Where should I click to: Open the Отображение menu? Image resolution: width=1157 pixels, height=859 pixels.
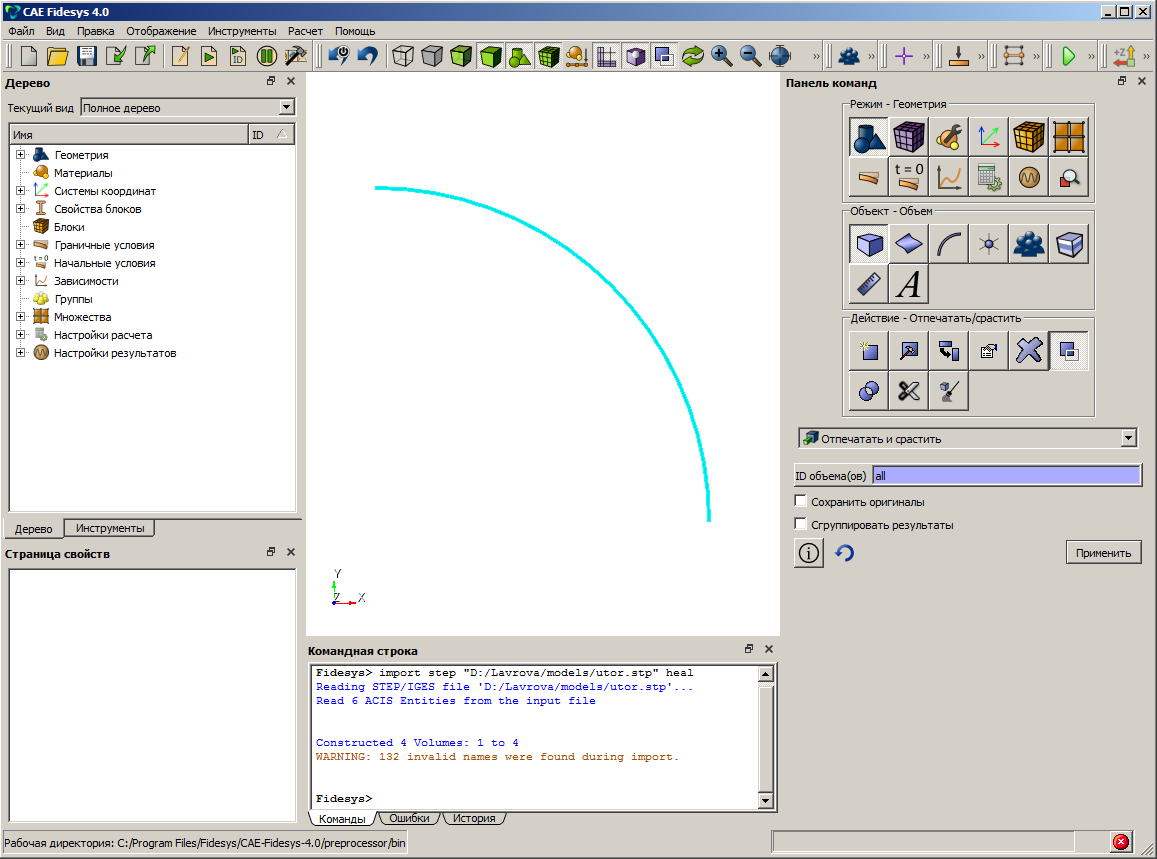[x=161, y=31]
